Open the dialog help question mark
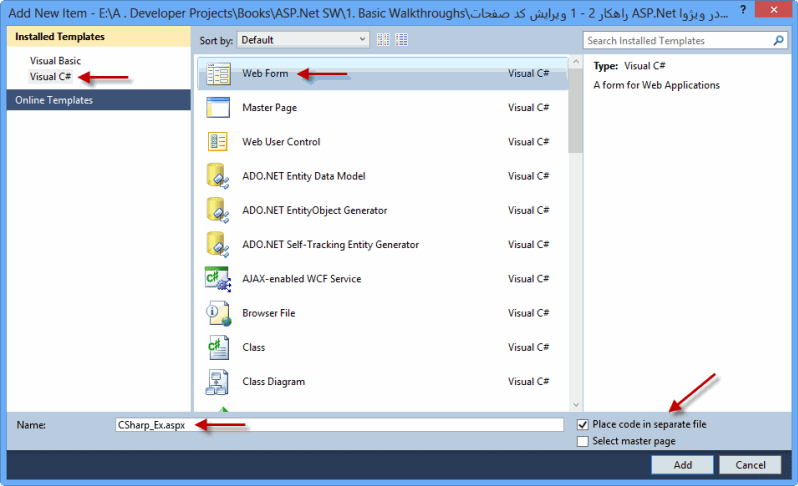The image size is (798, 486). [743, 10]
